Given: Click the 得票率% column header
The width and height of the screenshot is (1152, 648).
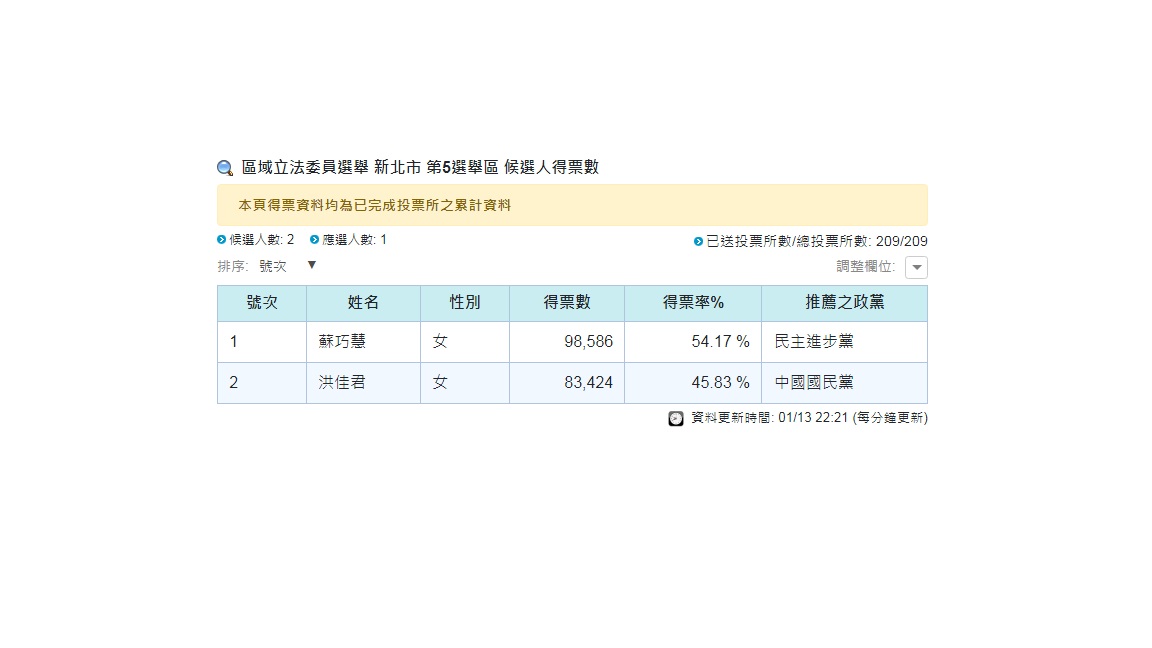Looking at the screenshot, I should tap(693, 303).
